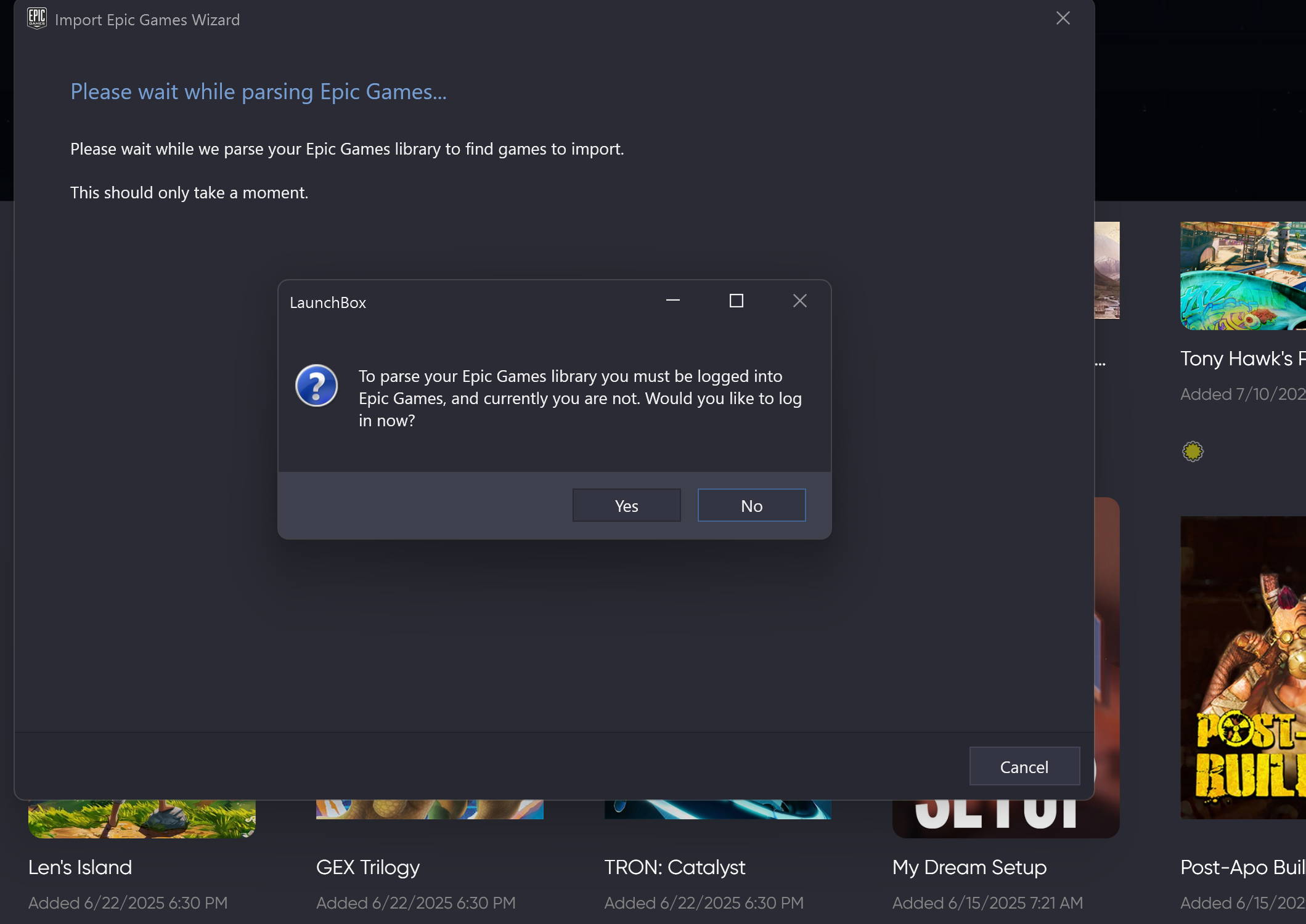
Task: Click the "Please wait while parsing Epic Games..." heading
Action: click(258, 92)
